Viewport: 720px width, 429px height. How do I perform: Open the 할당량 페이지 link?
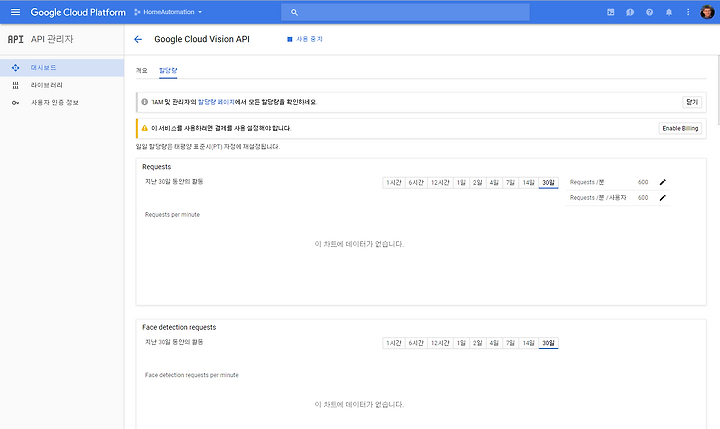tap(216, 102)
